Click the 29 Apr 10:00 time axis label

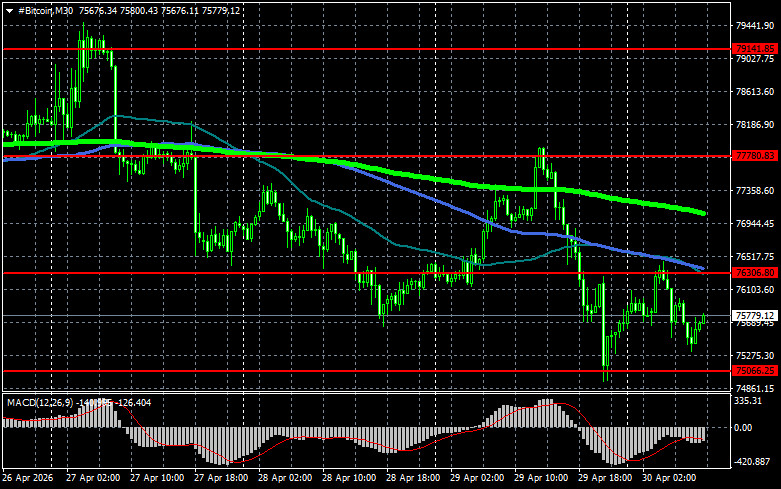click(x=541, y=478)
